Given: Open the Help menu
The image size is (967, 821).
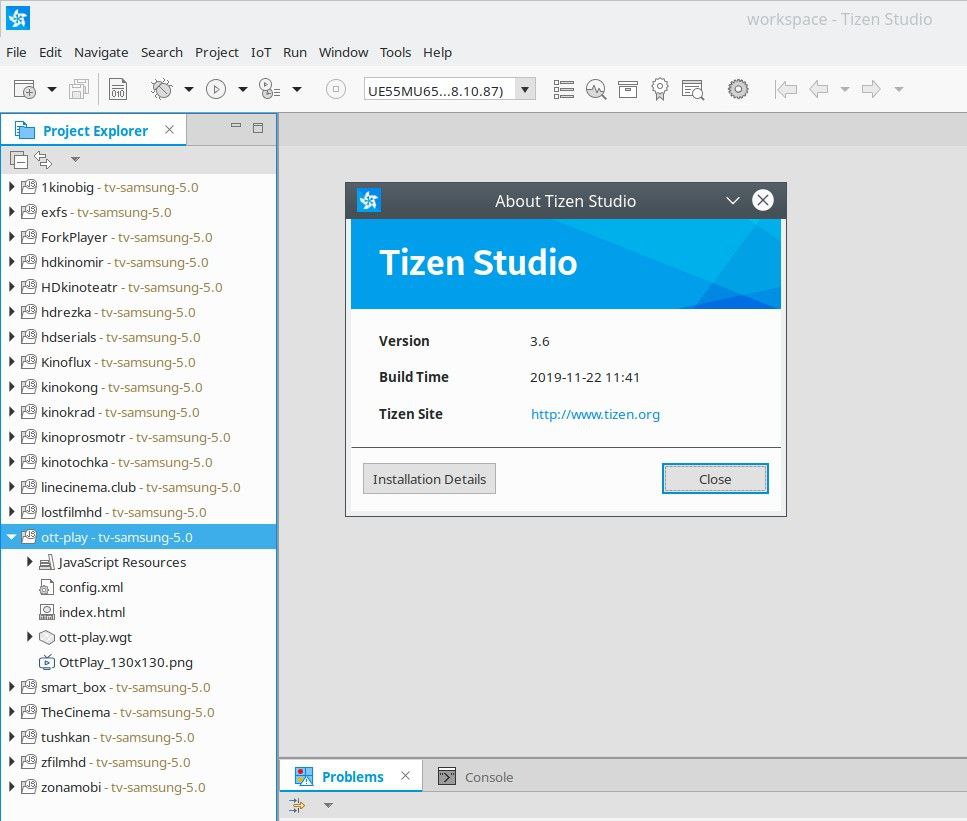Looking at the screenshot, I should [437, 52].
